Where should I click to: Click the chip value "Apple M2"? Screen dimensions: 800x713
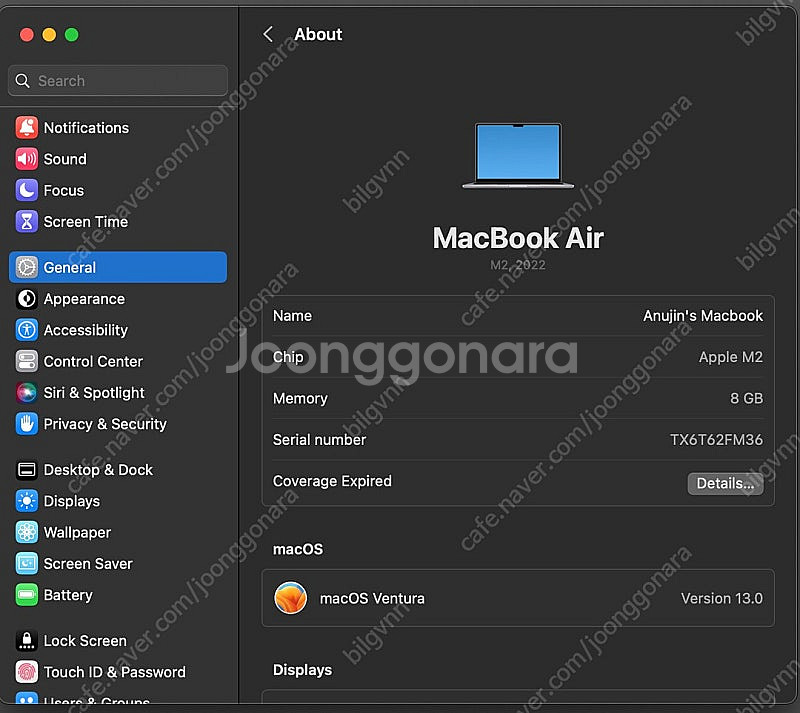[x=731, y=357]
